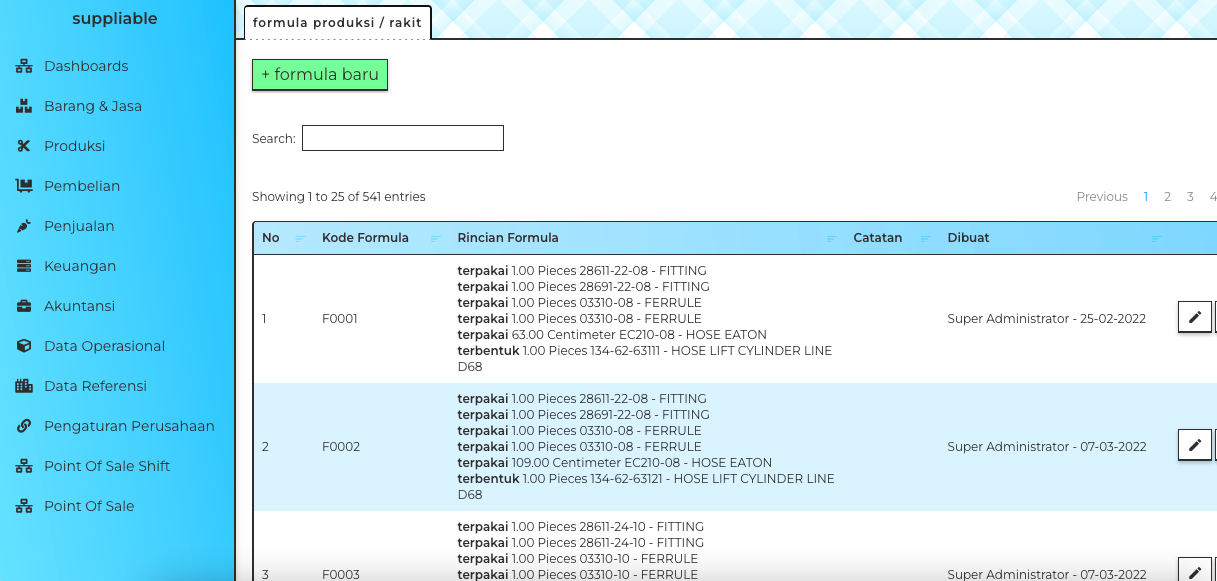This screenshot has height=581, width=1217.
Task: Click + formula baru button
Action: pos(319,75)
